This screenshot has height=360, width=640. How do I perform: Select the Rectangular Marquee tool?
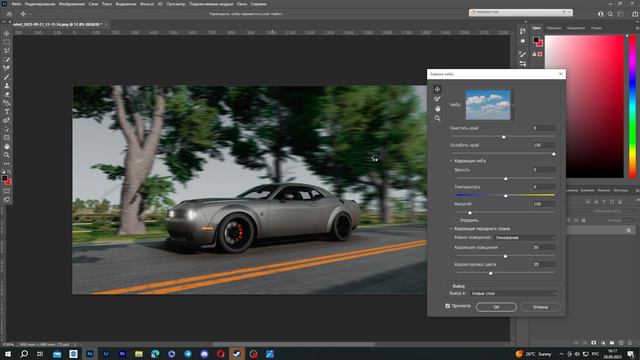(7, 42)
